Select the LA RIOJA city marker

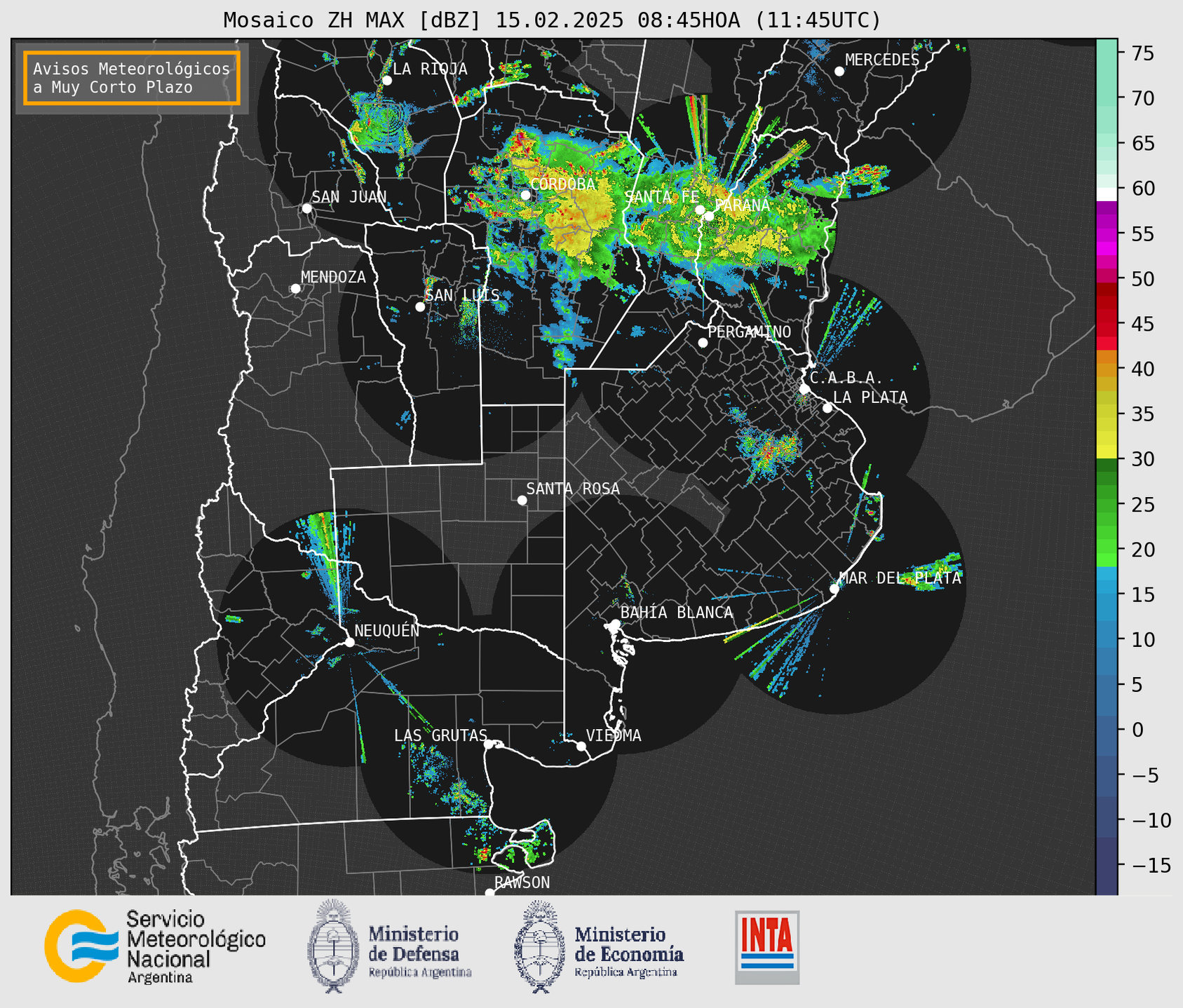(x=386, y=81)
